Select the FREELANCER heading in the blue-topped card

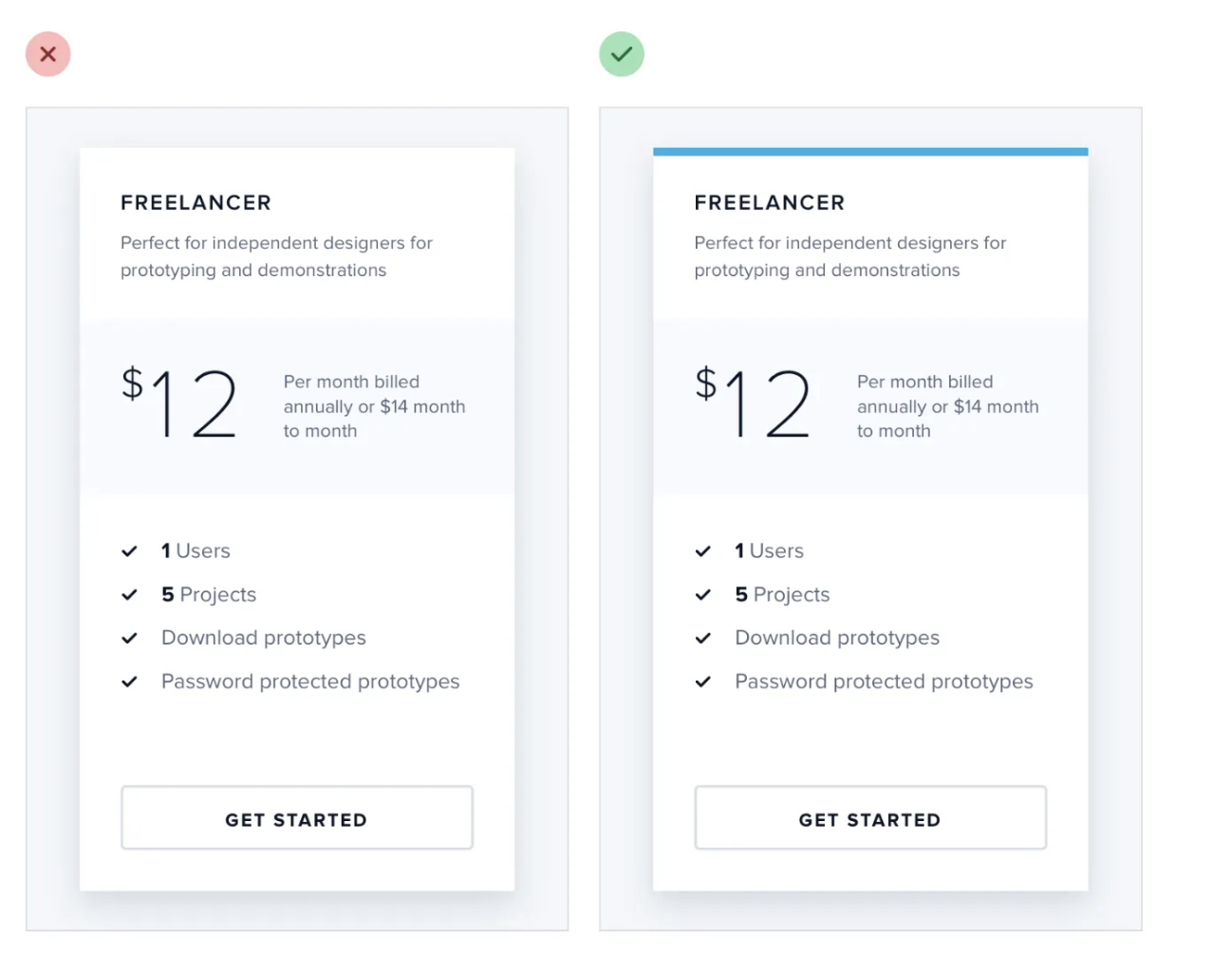pos(770,203)
